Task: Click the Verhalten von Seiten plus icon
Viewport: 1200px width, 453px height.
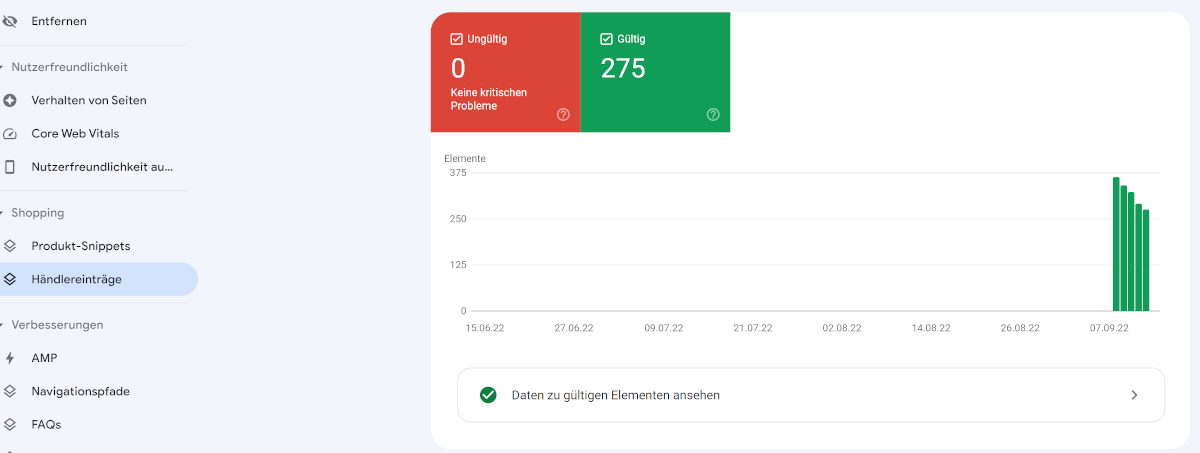Action: (x=10, y=100)
